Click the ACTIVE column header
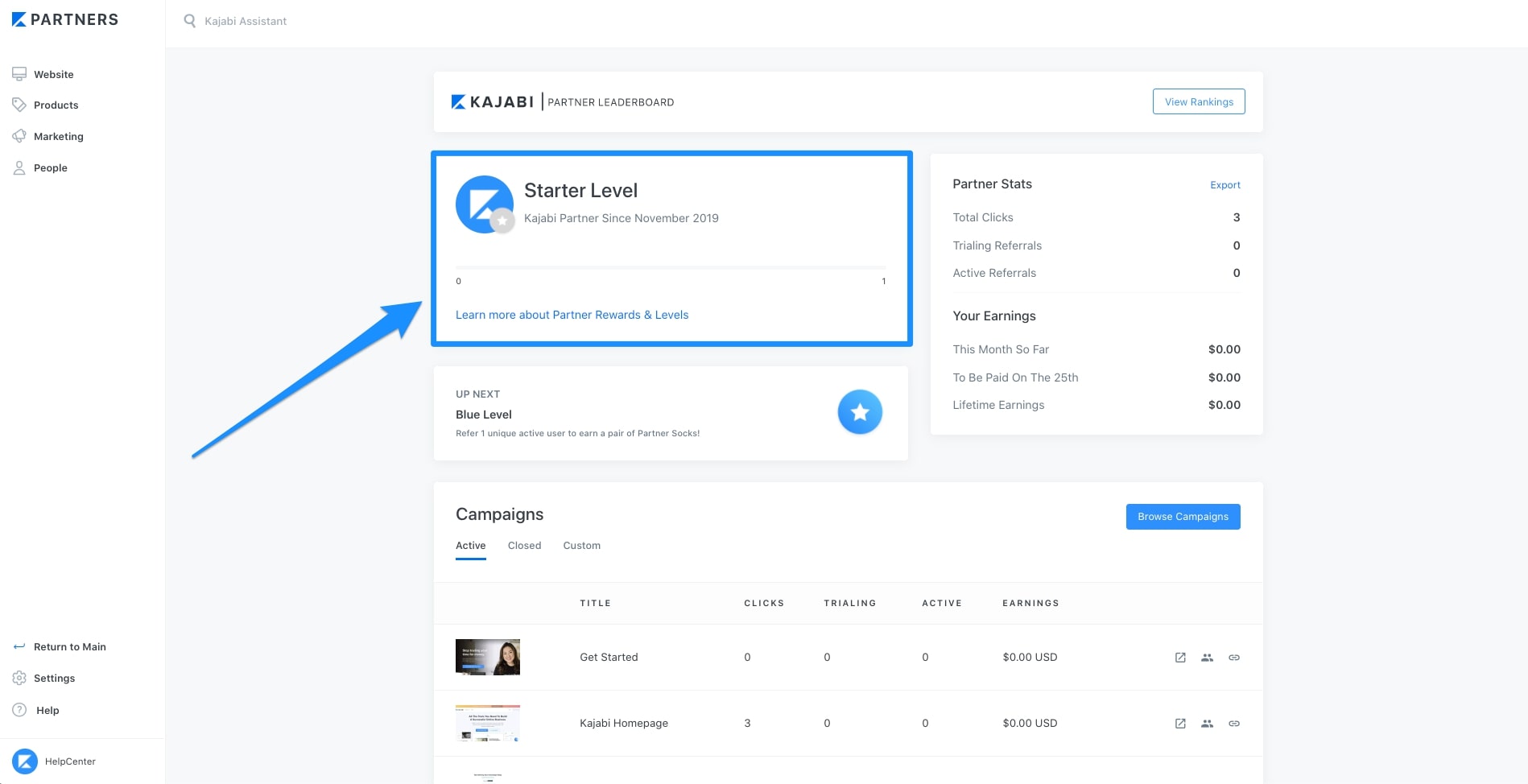 click(x=942, y=603)
